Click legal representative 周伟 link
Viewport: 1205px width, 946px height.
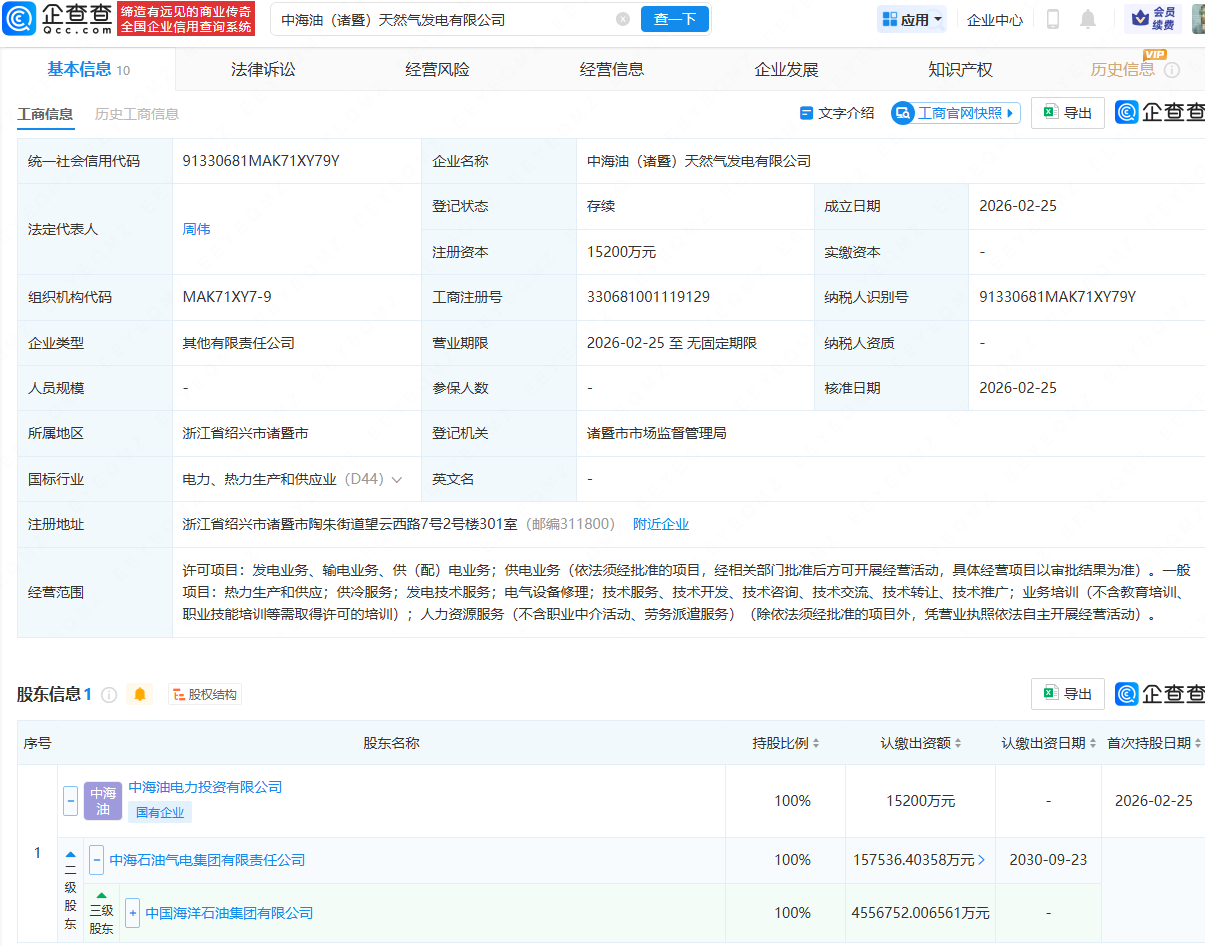[x=197, y=229]
